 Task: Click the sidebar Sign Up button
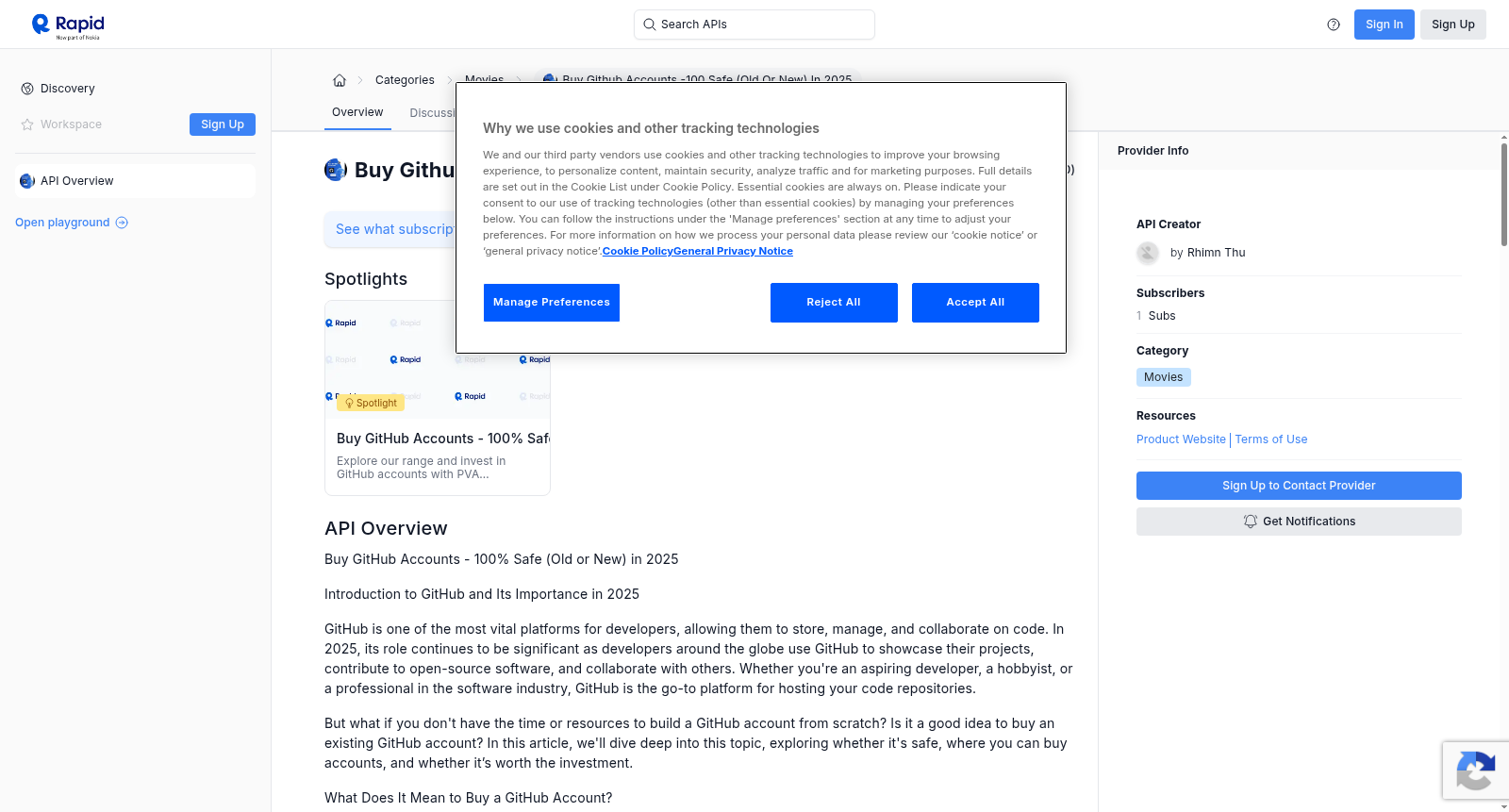[223, 124]
